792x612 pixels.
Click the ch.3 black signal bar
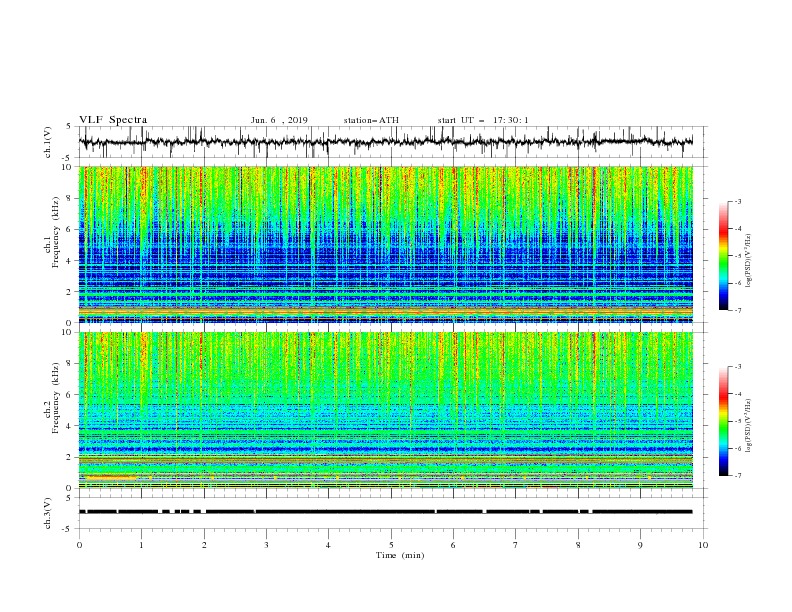coord(386,512)
